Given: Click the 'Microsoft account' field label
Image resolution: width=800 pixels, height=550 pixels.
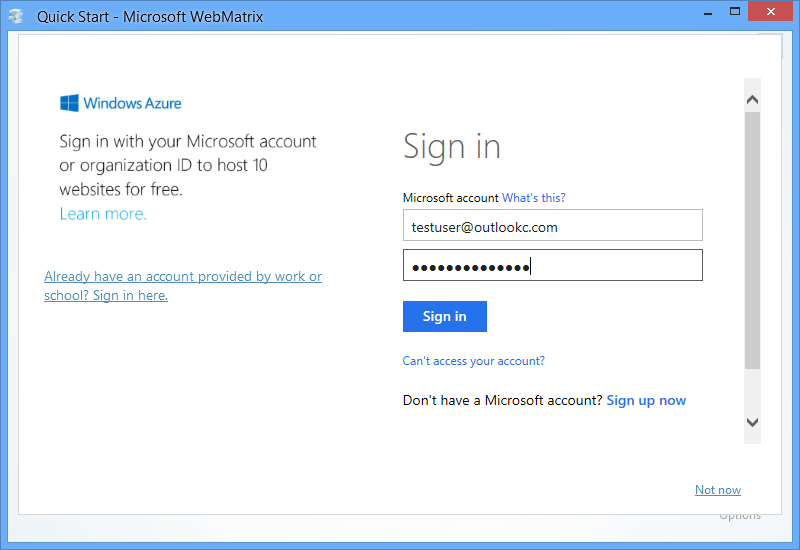Looking at the screenshot, I should tap(451, 198).
